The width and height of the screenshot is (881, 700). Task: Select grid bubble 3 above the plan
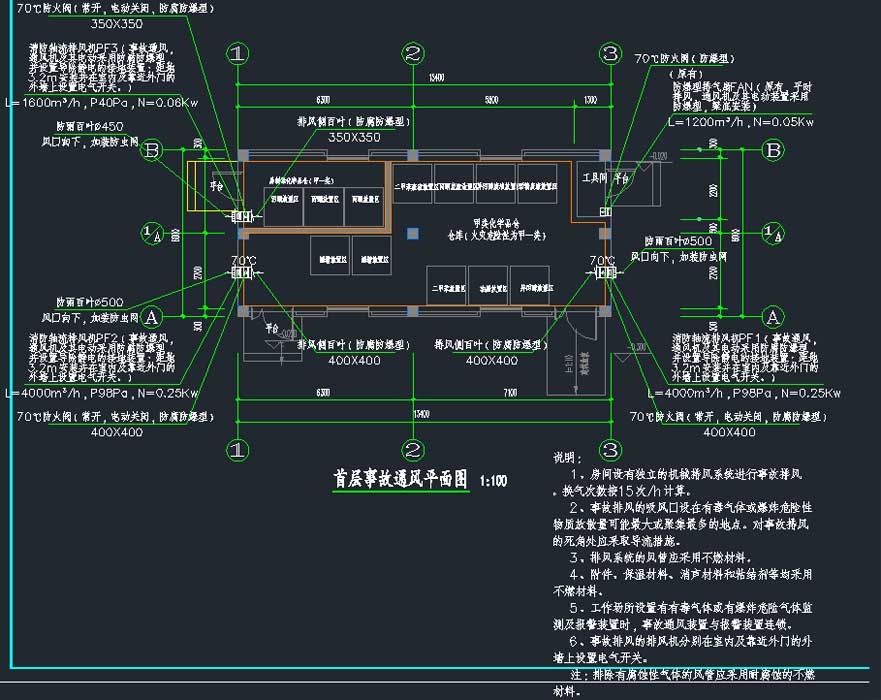click(x=611, y=54)
